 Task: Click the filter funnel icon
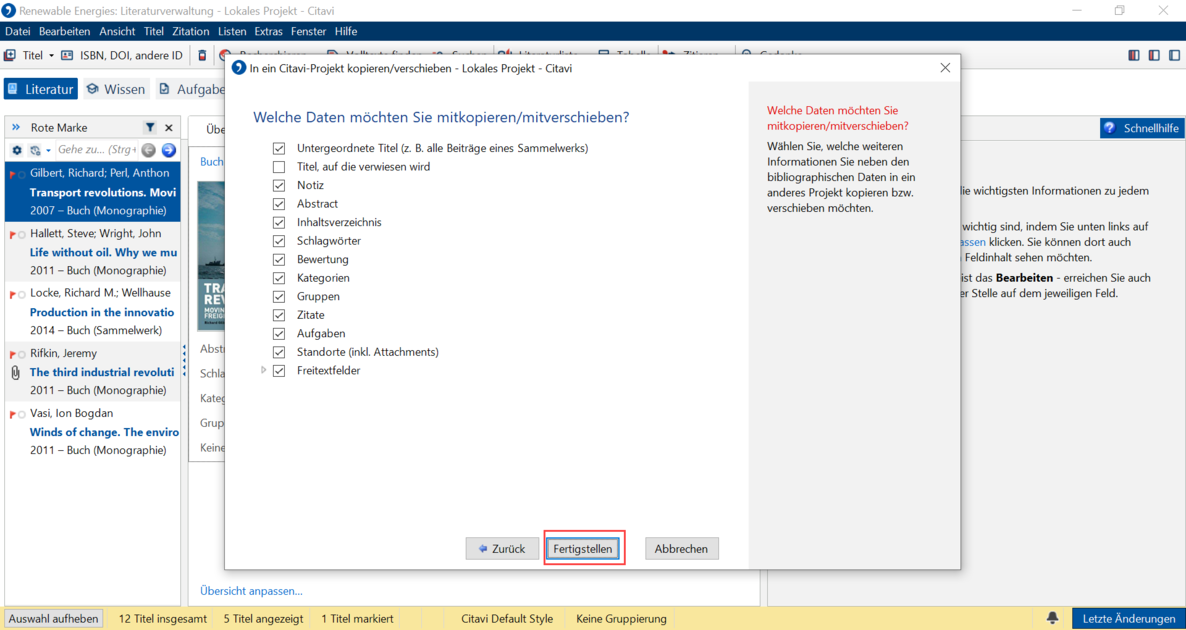tap(150, 128)
